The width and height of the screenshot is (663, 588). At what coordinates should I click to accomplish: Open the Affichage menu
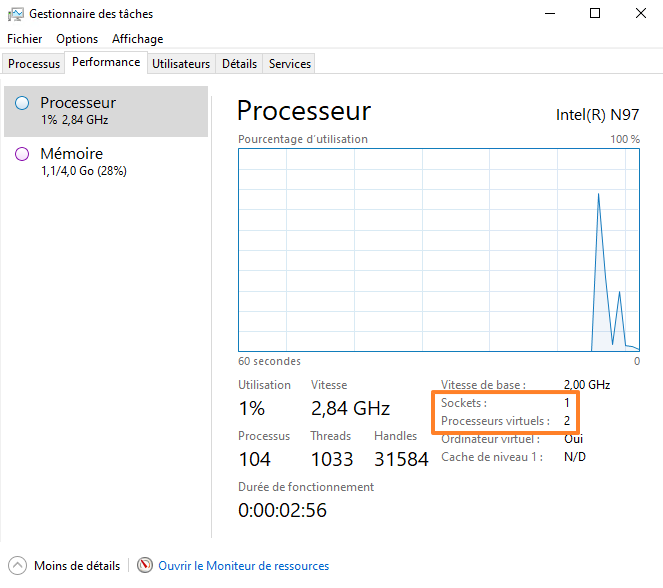coord(137,39)
